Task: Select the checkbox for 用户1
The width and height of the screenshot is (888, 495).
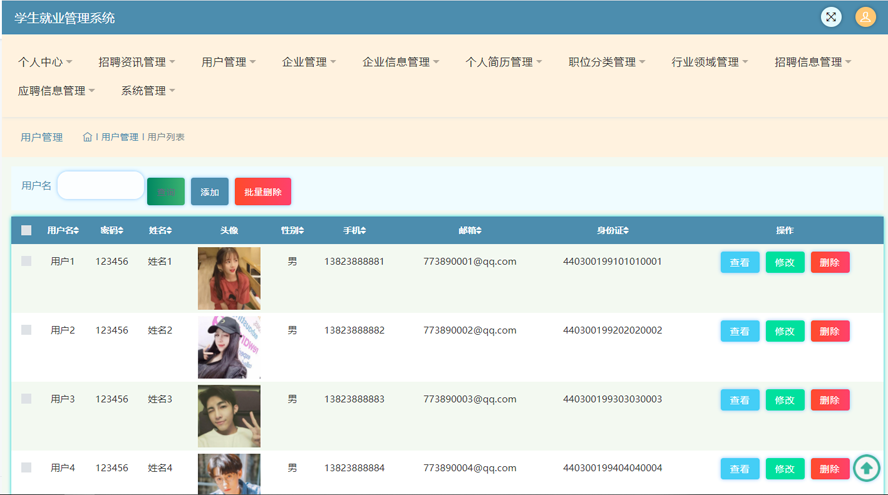Action: pos(26,261)
